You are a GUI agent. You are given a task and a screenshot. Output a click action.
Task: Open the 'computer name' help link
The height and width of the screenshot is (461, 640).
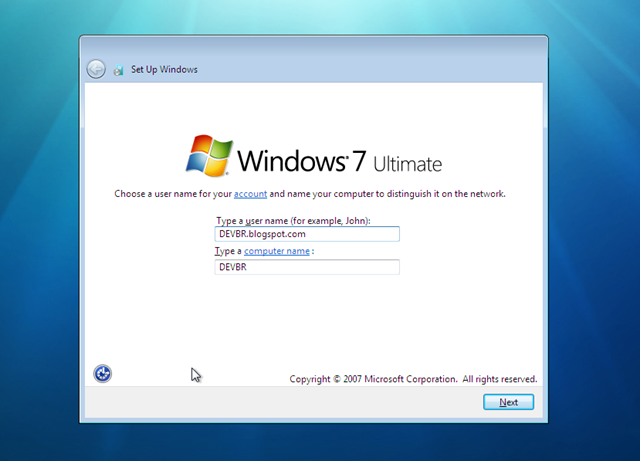pos(277,251)
